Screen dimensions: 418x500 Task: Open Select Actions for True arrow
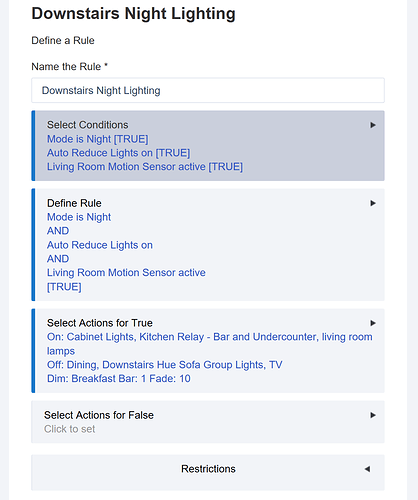point(373,323)
